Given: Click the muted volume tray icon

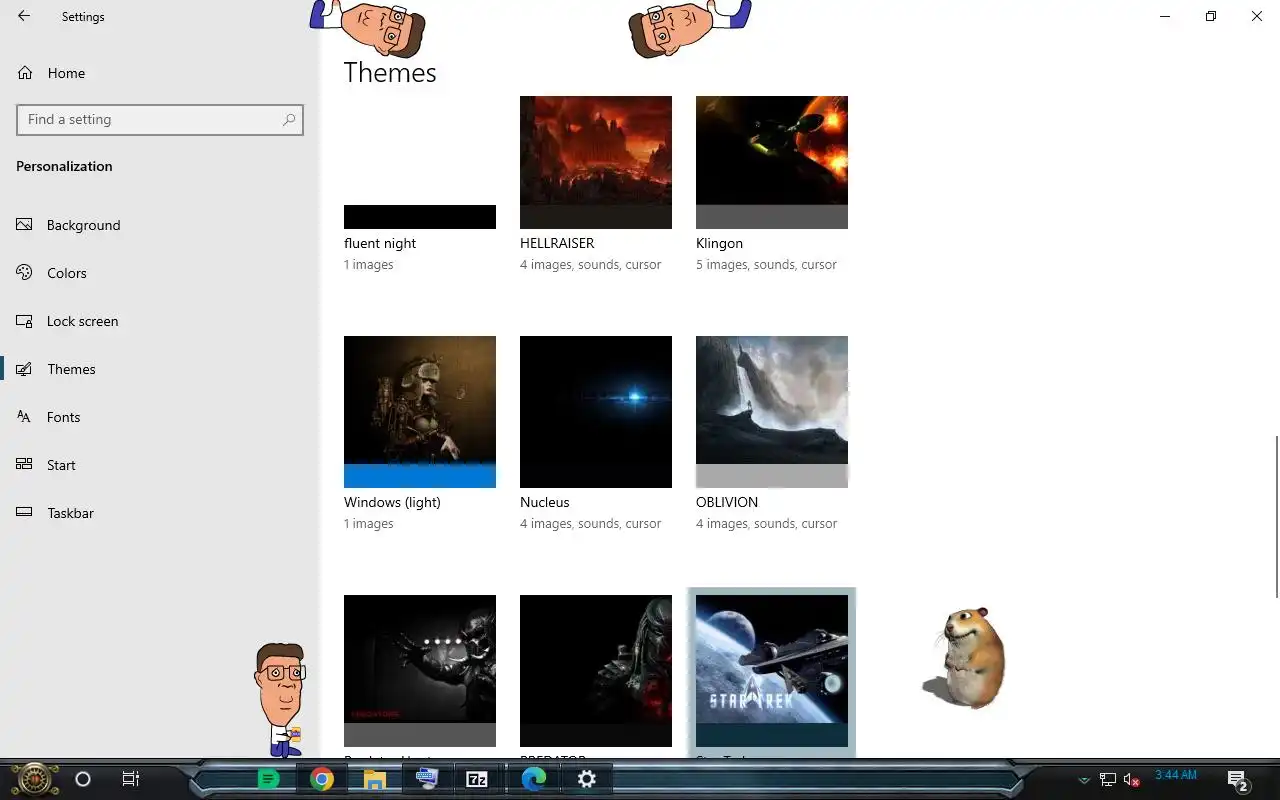Looking at the screenshot, I should pos(1132,779).
